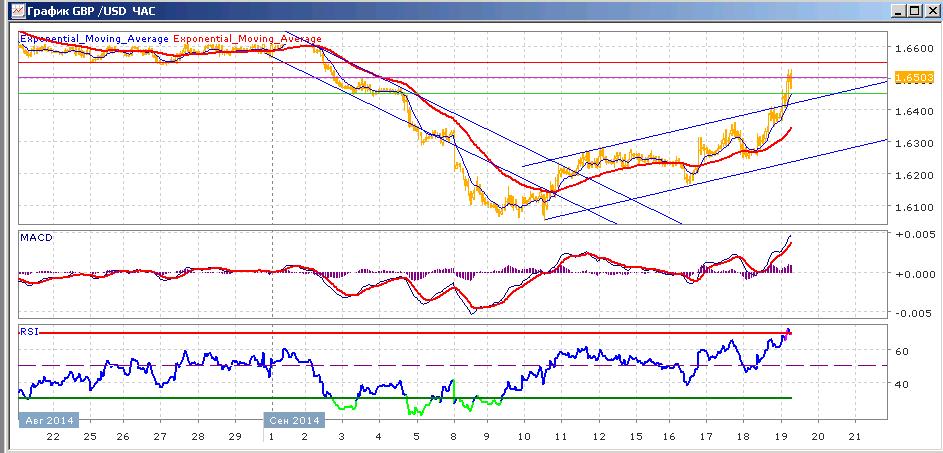This screenshot has height=453, width=943.
Task: Click the current price label 1.6503
Action: coord(914,78)
